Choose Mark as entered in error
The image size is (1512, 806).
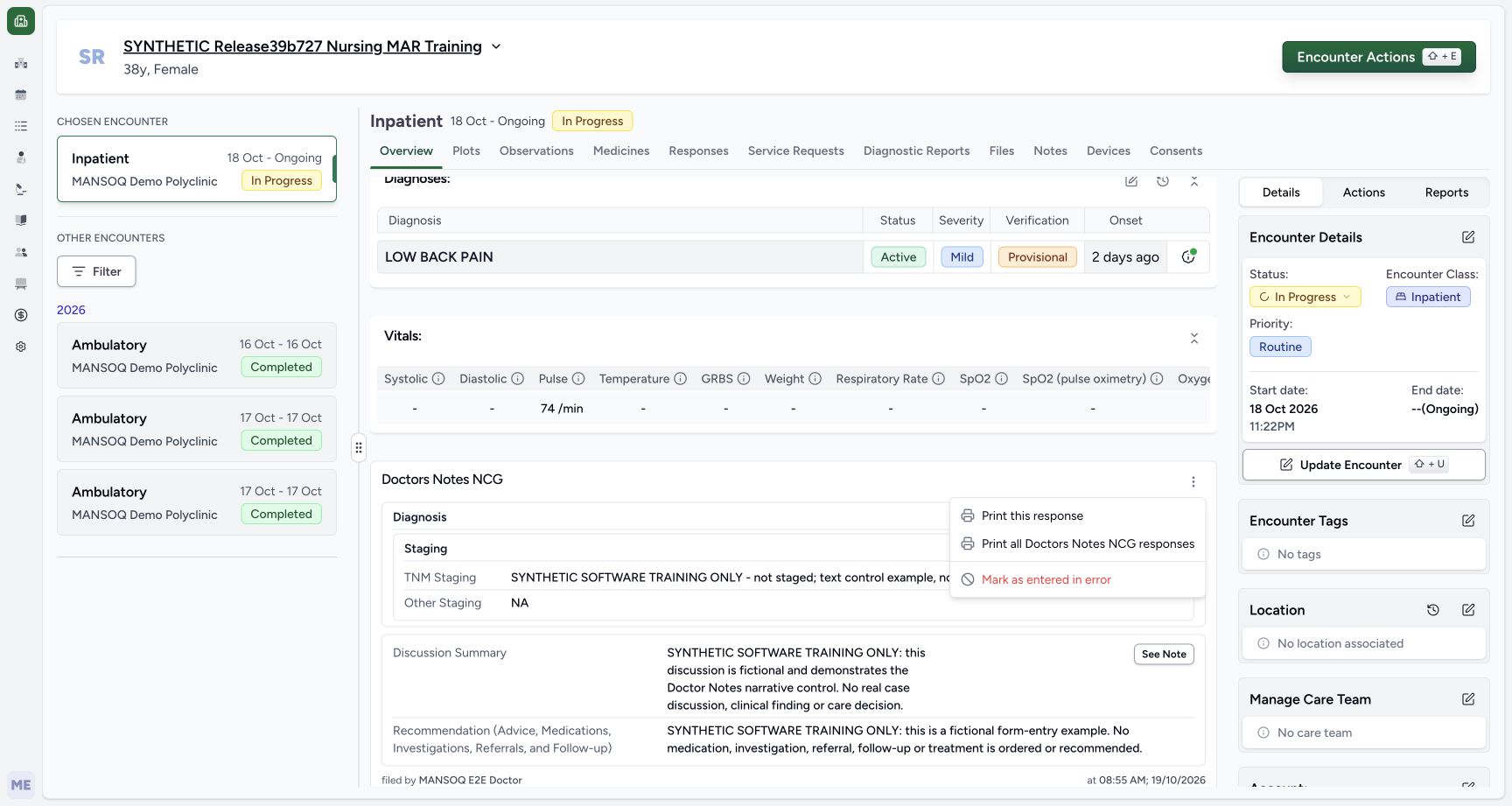[x=1077, y=579]
